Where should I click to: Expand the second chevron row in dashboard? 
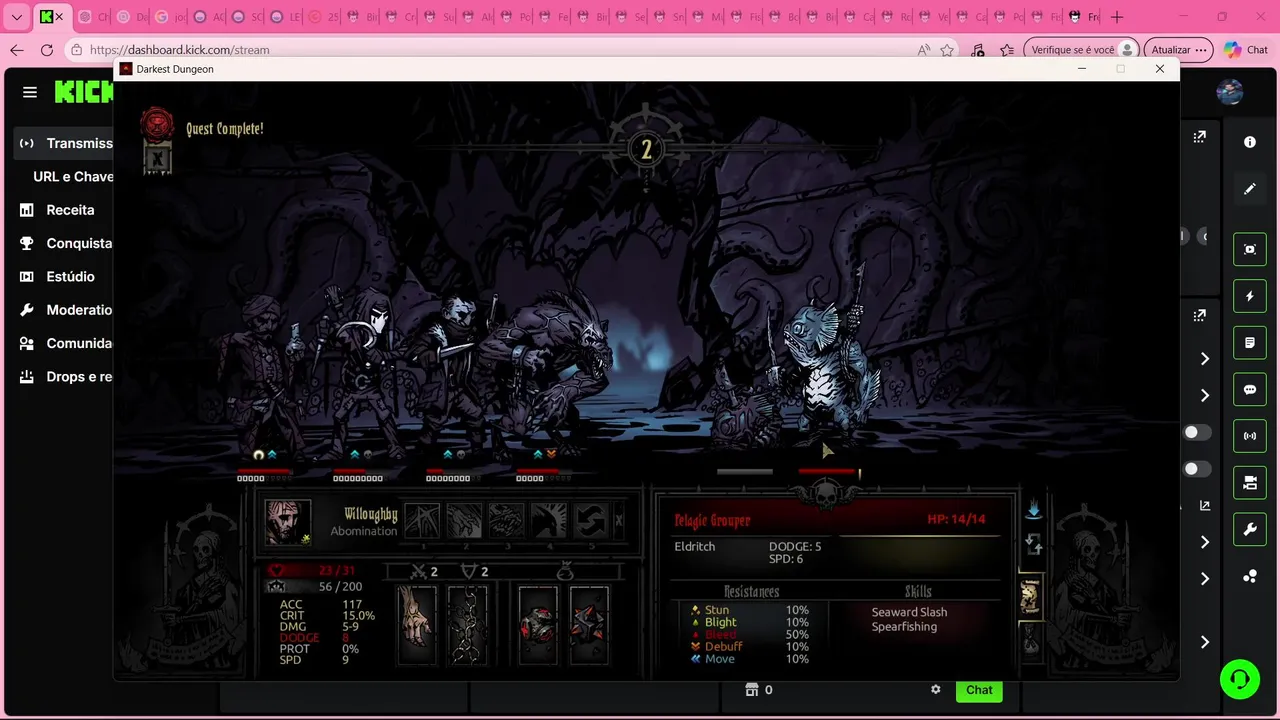click(1205, 396)
